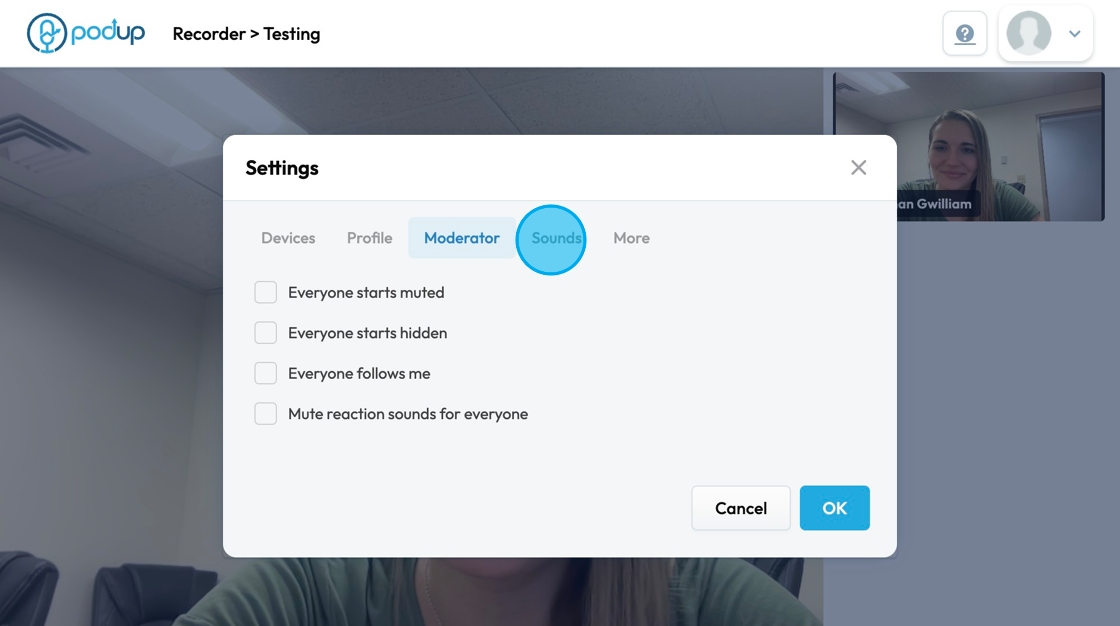
Task: Open the More tab
Action: [x=631, y=238]
